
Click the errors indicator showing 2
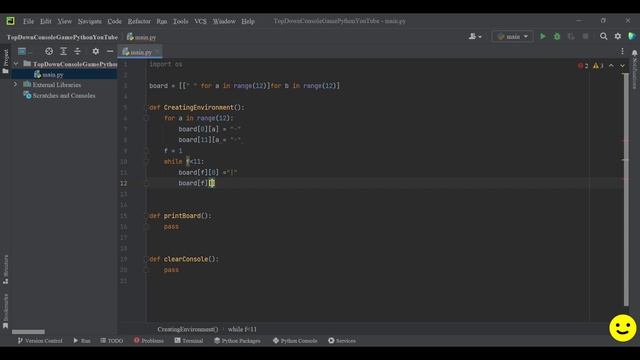[583, 66]
